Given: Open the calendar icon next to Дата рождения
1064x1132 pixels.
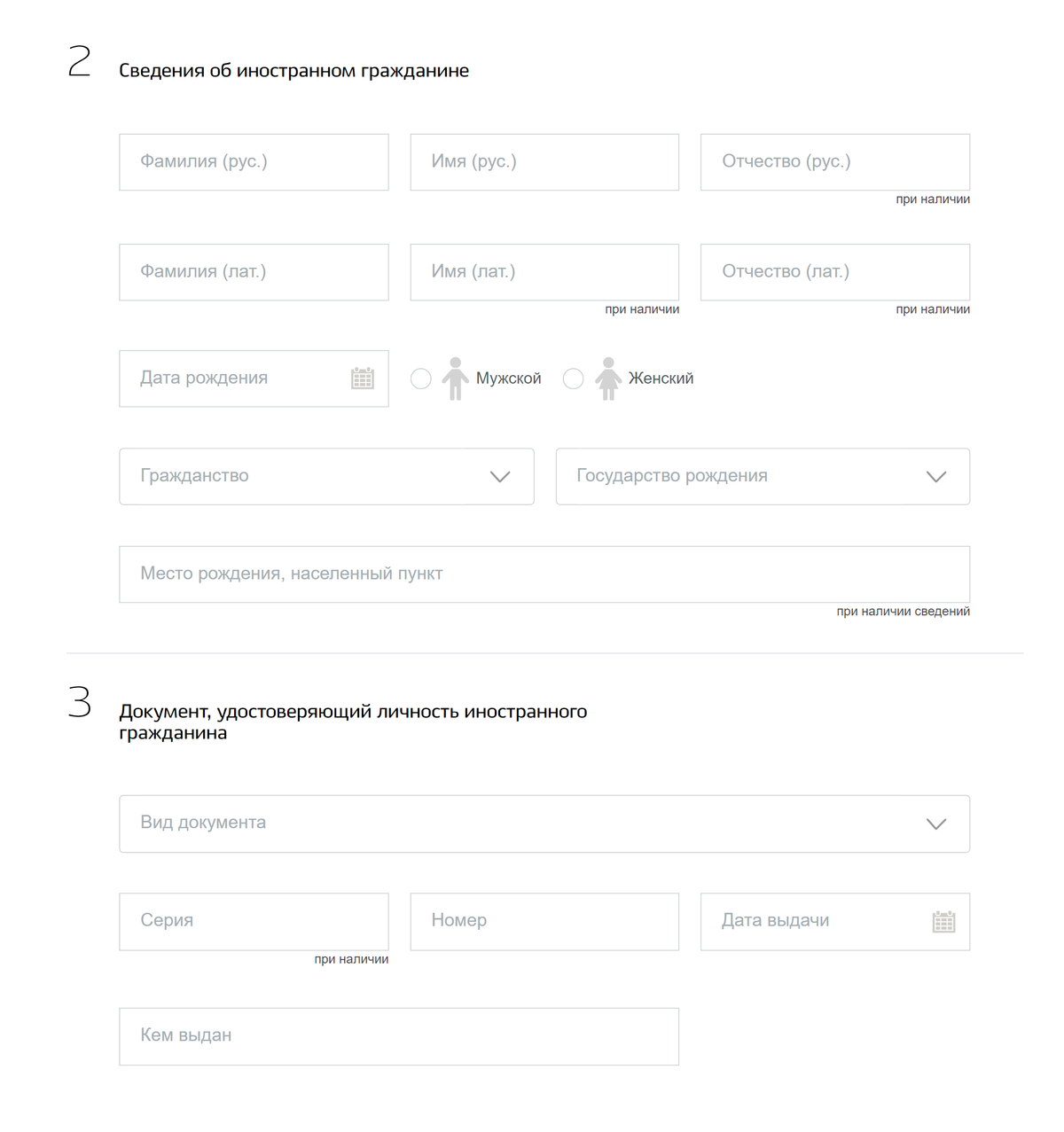Looking at the screenshot, I should 363,379.
